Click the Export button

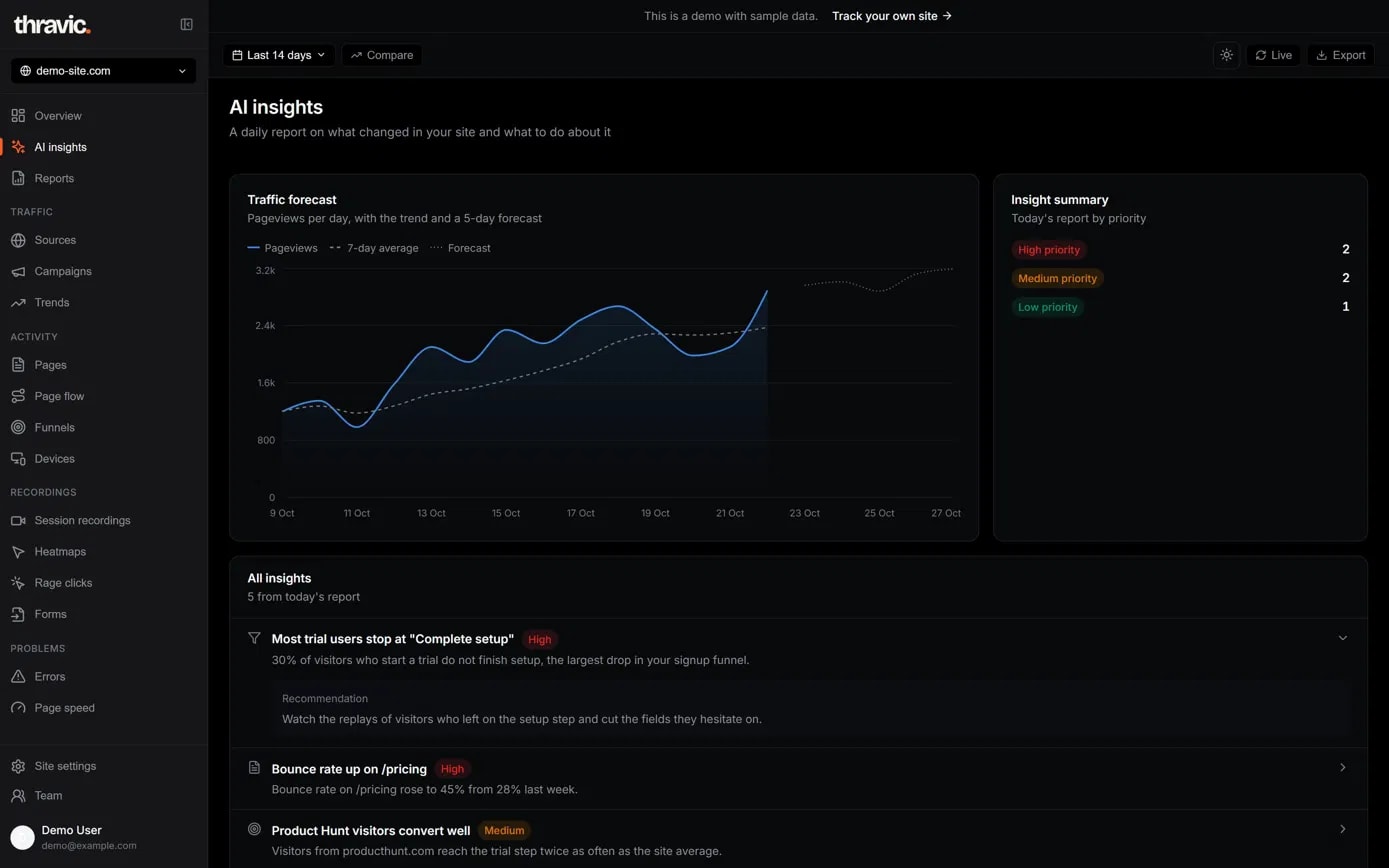click(x=1341, y=55)
